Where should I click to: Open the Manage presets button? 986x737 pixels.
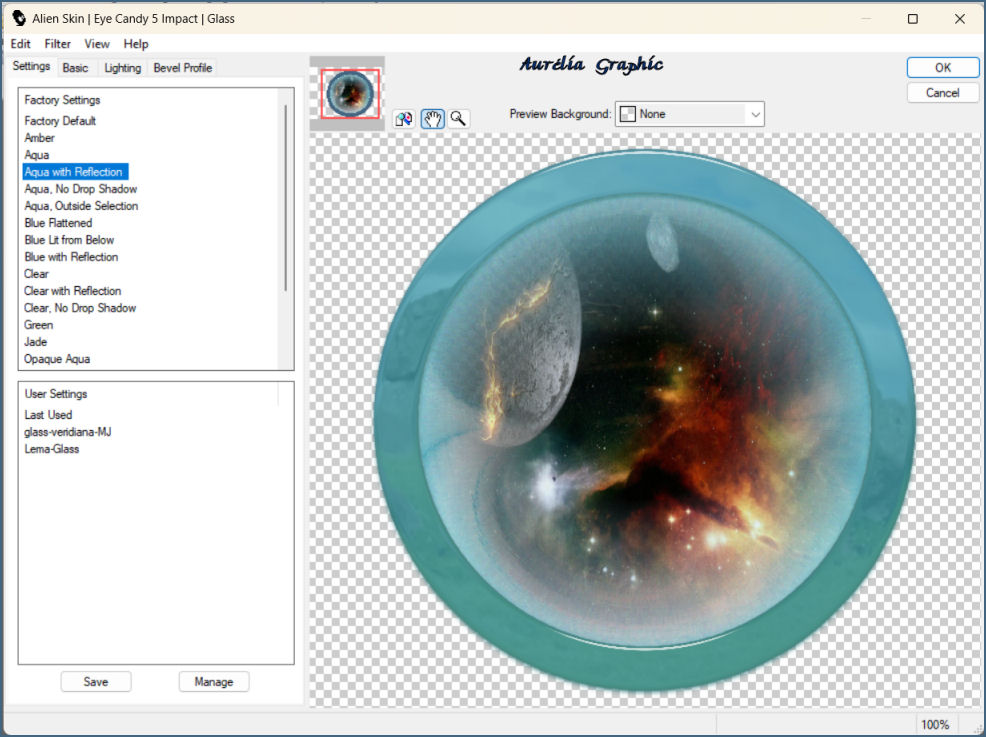[x=214, y=682]
